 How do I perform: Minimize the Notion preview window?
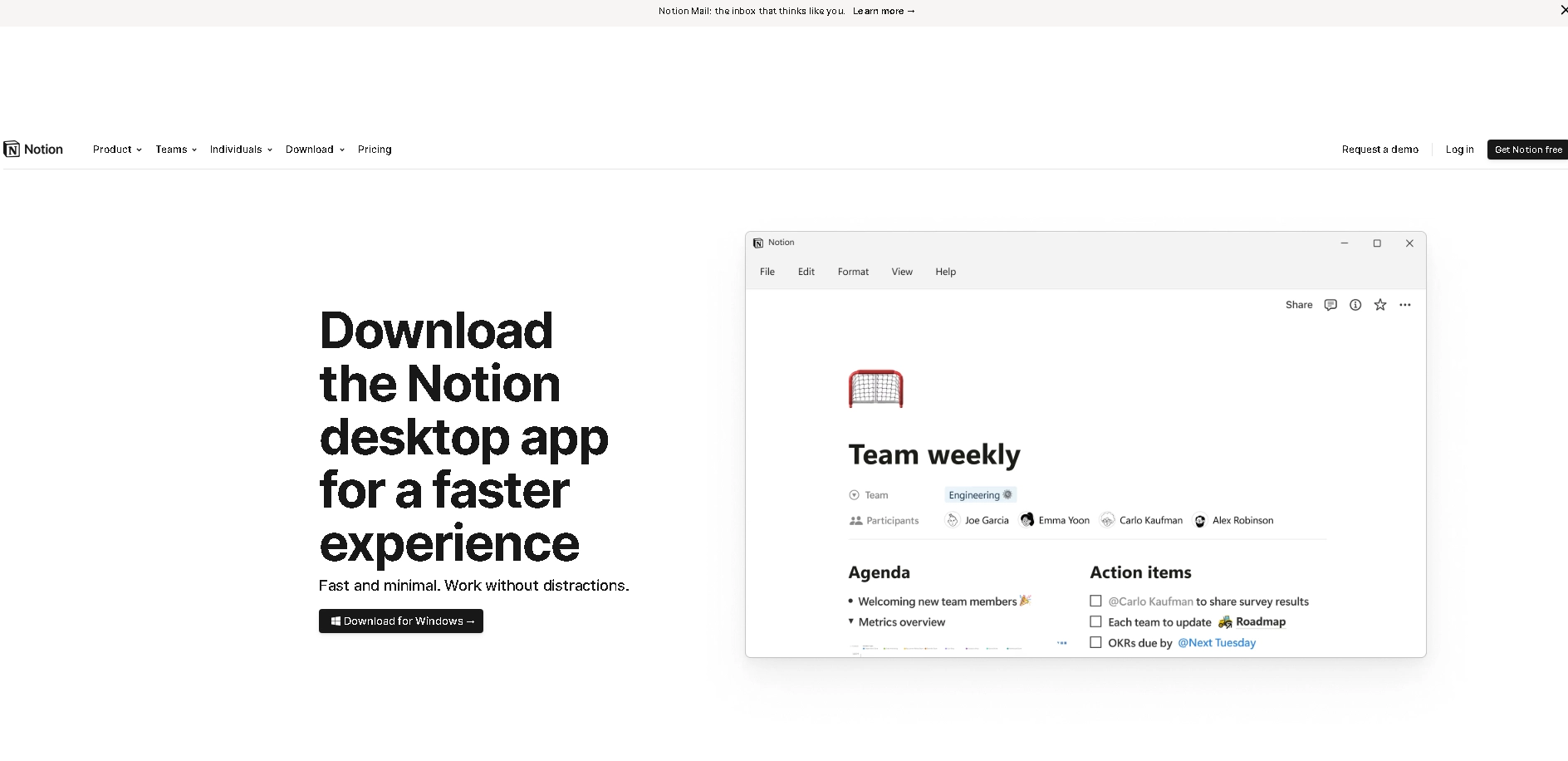pos(1344,243)
